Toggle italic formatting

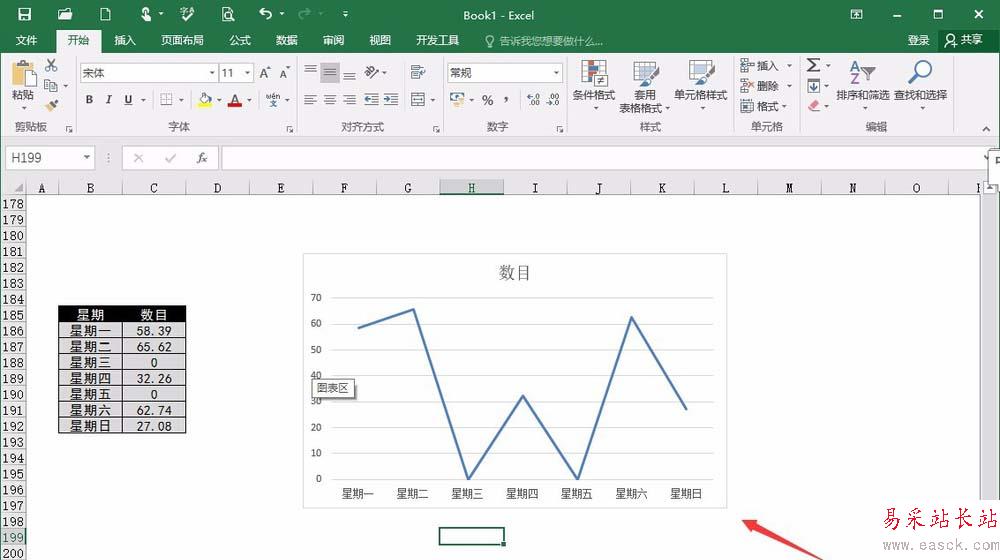click(108, 99)
